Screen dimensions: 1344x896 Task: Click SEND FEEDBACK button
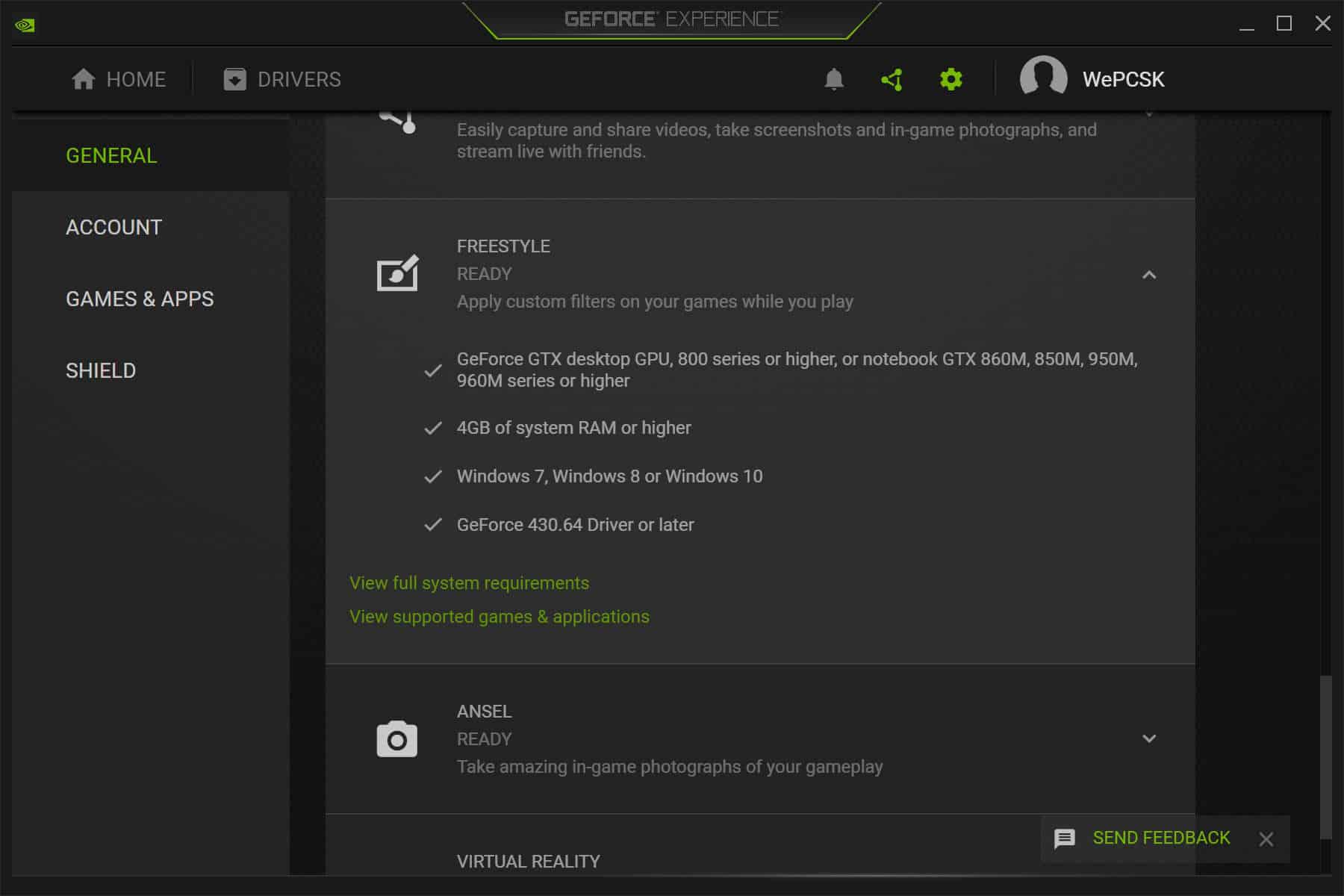(1161, 838)
